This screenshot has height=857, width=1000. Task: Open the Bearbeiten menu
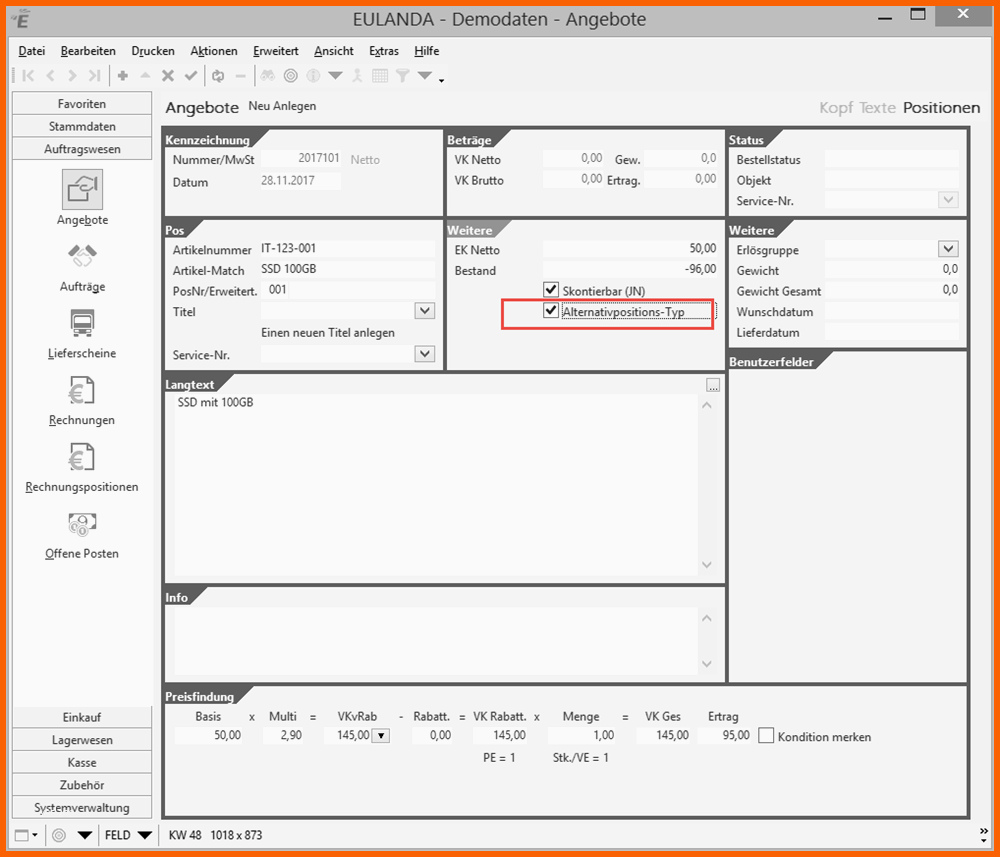coord(88,51)
